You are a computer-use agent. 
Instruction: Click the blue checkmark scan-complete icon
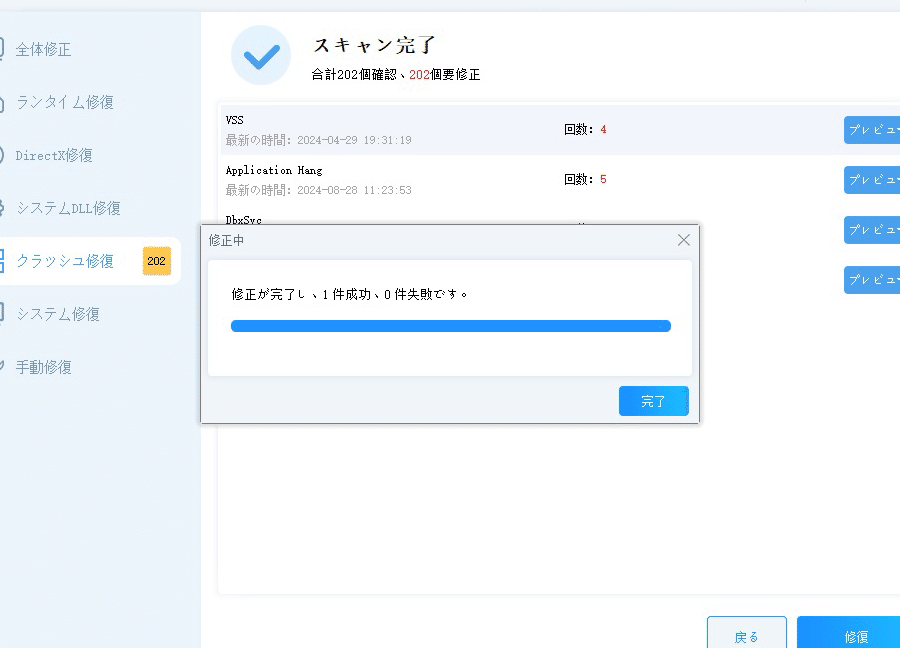(261, 55)
